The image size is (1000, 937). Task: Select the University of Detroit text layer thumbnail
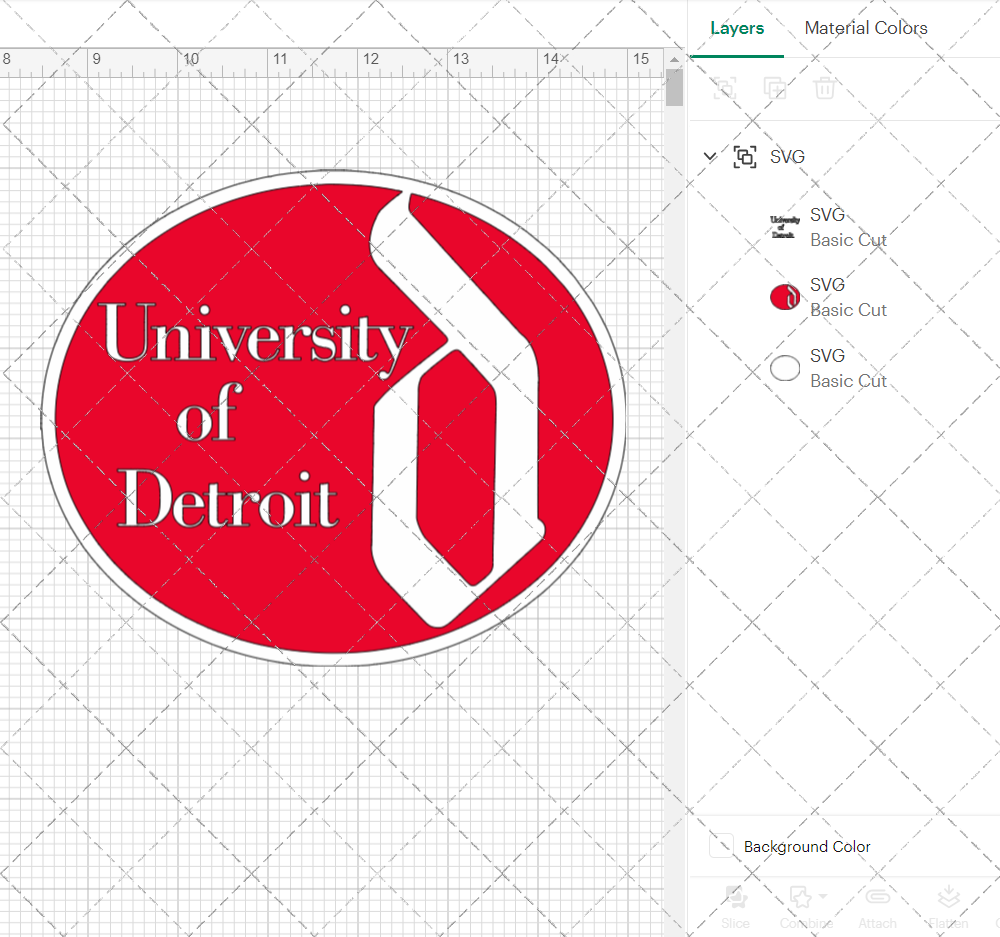coord(784,227)
